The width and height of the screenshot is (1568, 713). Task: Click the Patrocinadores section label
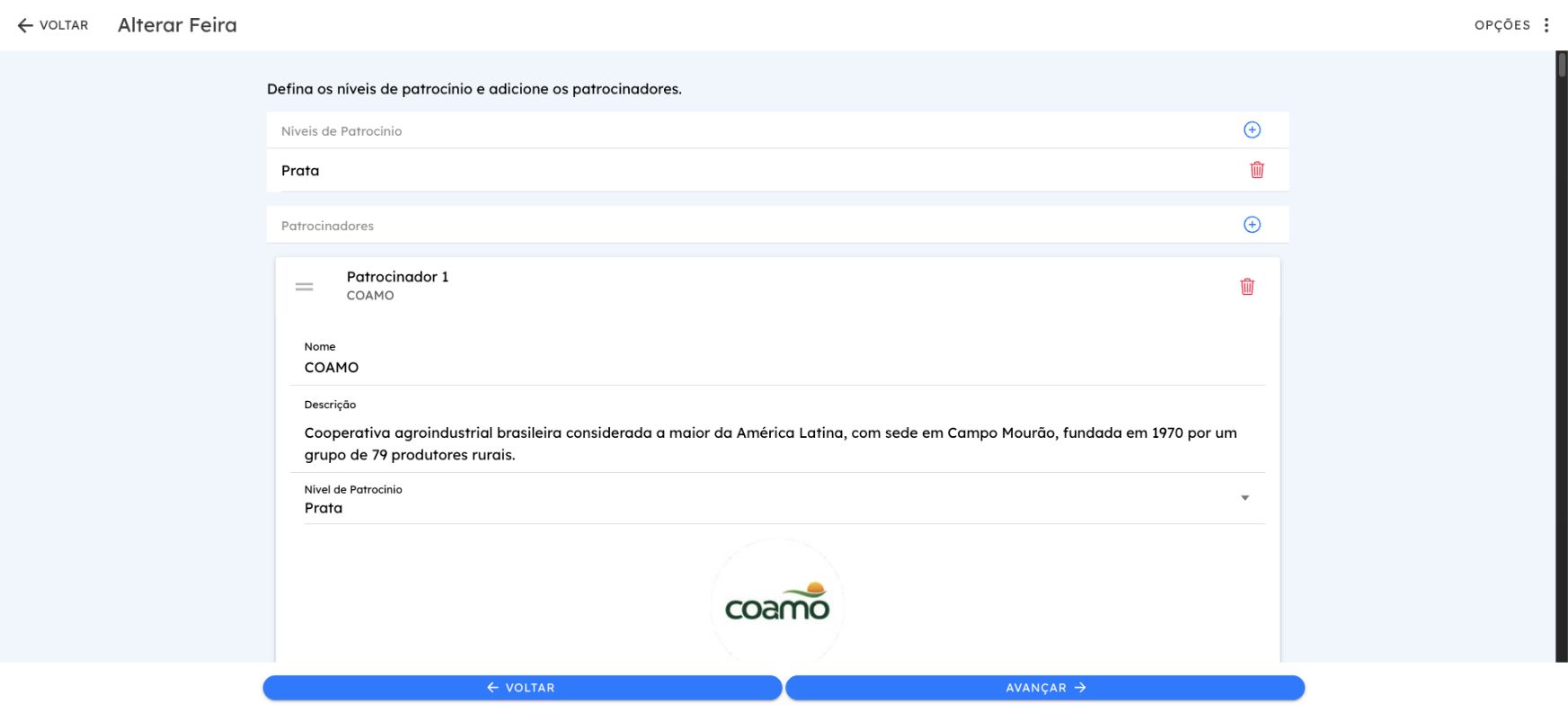[x=327, y=226]
